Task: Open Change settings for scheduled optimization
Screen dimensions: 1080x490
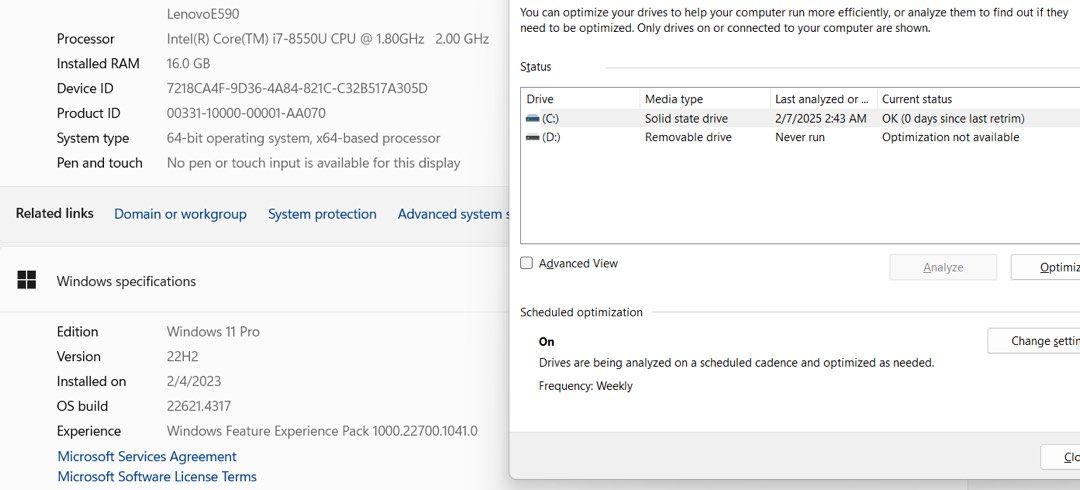Action: [x=1033, y=340]
